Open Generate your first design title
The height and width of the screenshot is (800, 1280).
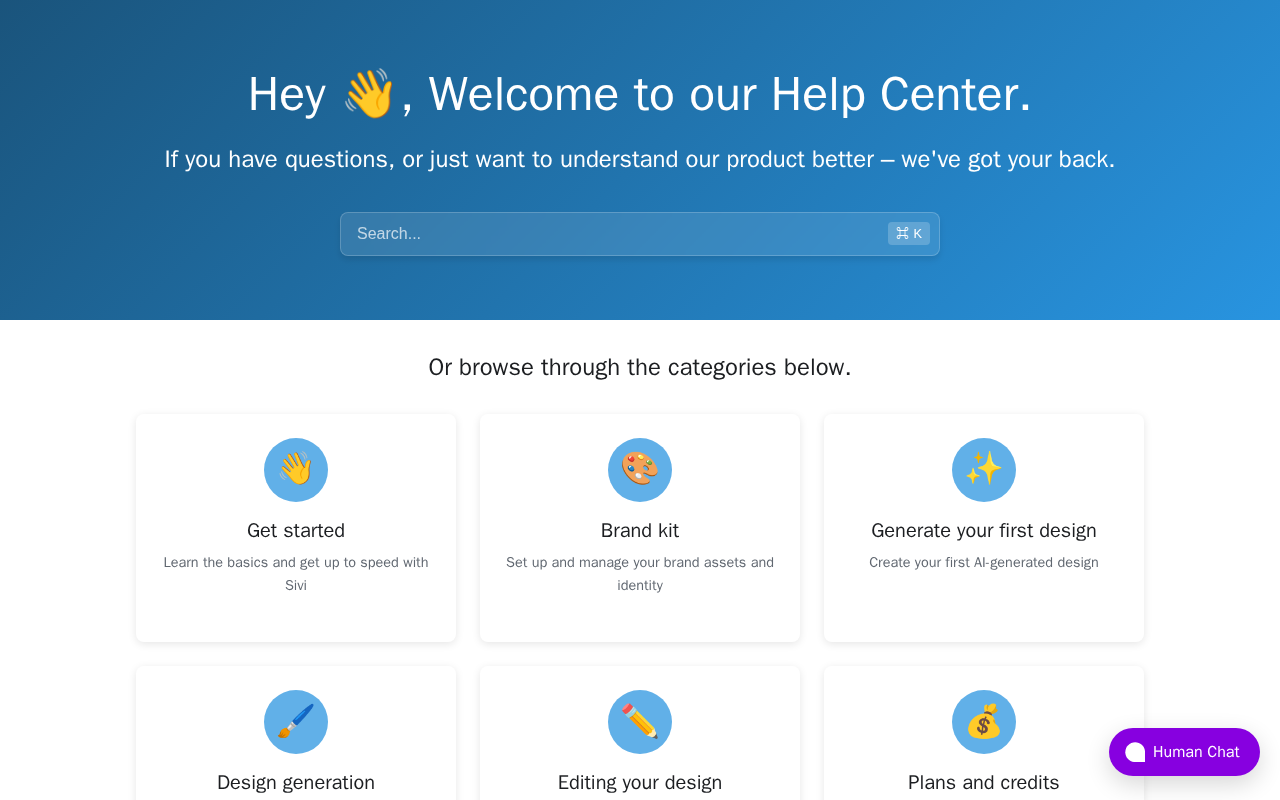pos(984,531)
